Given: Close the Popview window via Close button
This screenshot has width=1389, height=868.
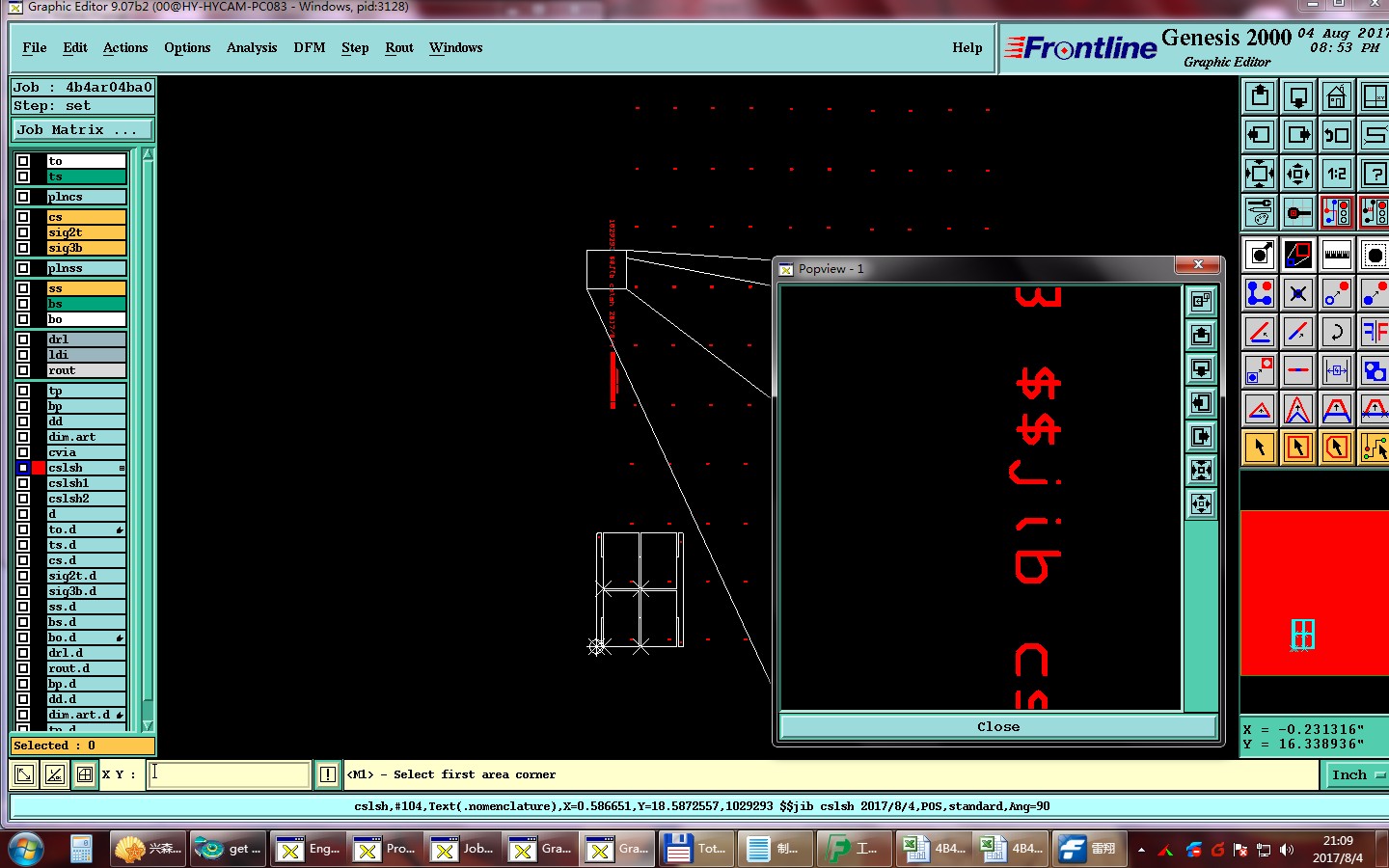Looking at the screenshot, I should coord(997,727).
